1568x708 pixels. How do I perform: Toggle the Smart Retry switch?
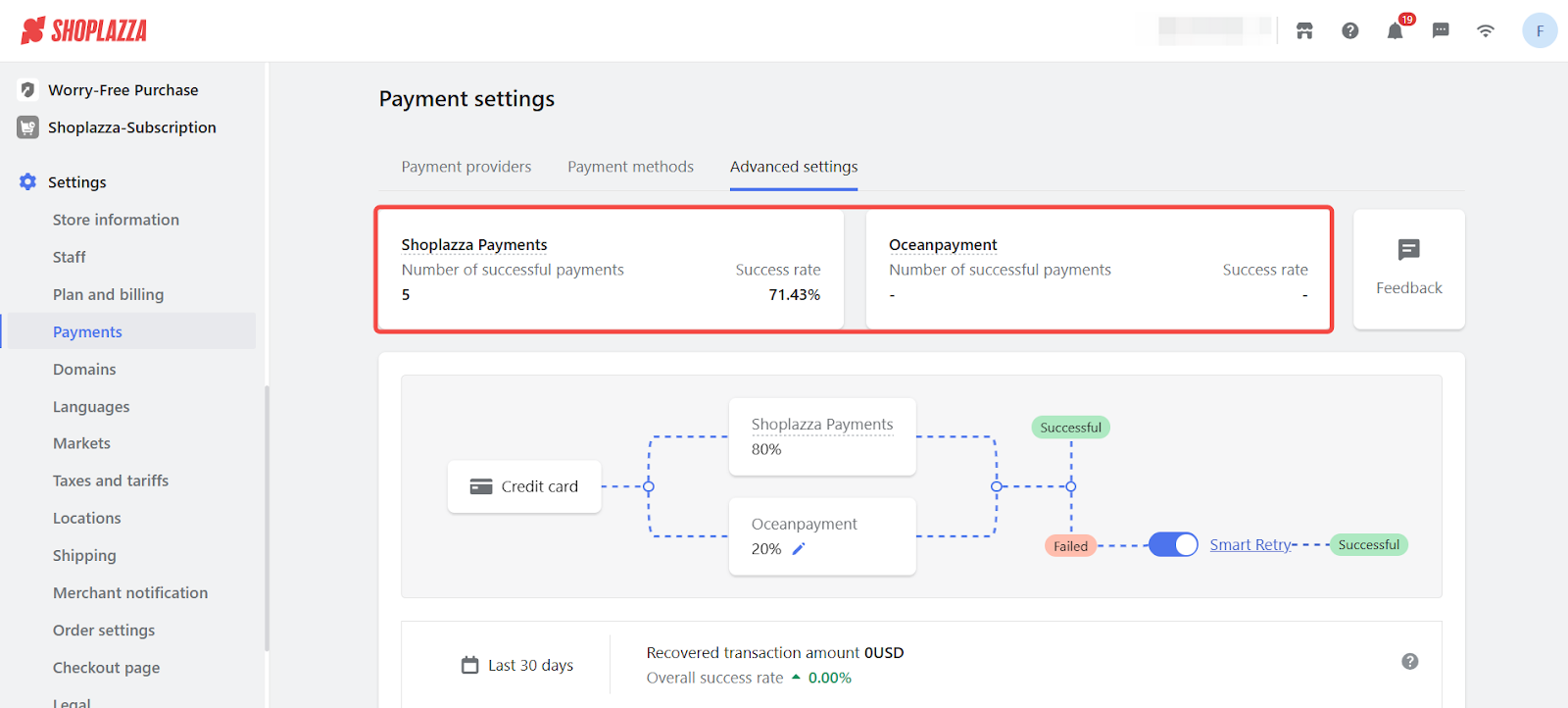click(1173, 544)
